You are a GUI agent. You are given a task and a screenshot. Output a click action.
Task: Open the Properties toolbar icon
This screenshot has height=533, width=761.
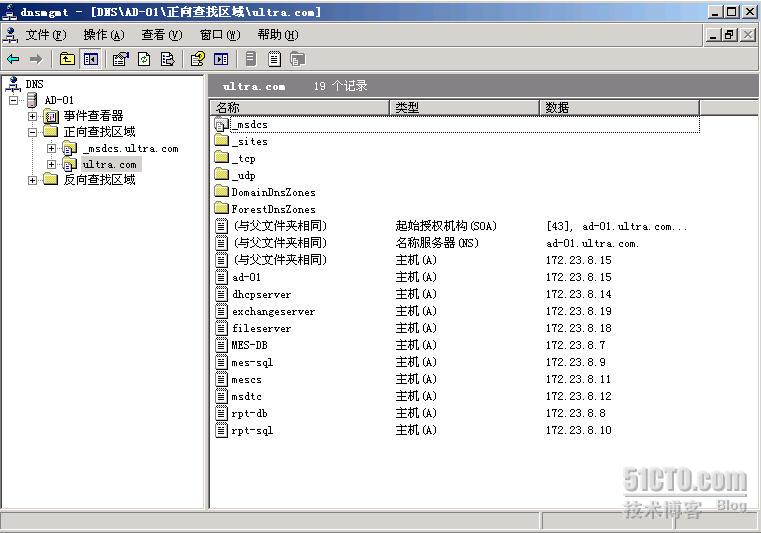point(120,59)
